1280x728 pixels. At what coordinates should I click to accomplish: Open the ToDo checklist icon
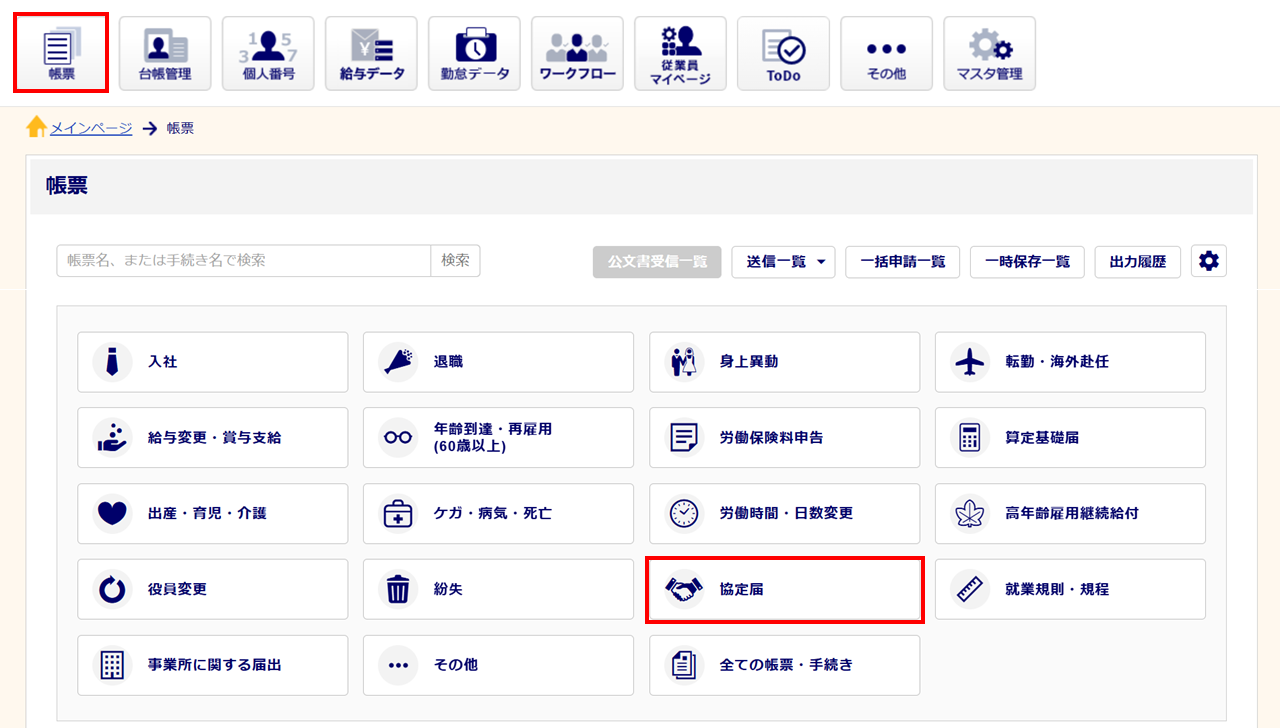click(x=783, y=54)
